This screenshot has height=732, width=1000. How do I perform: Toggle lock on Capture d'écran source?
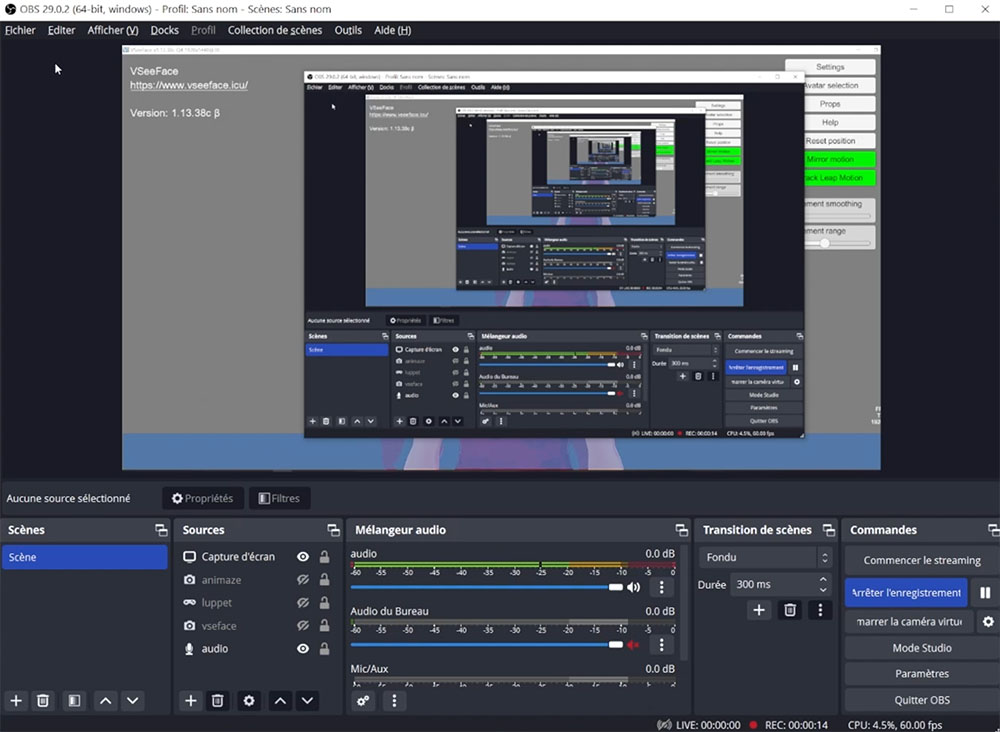coord(325,557)
